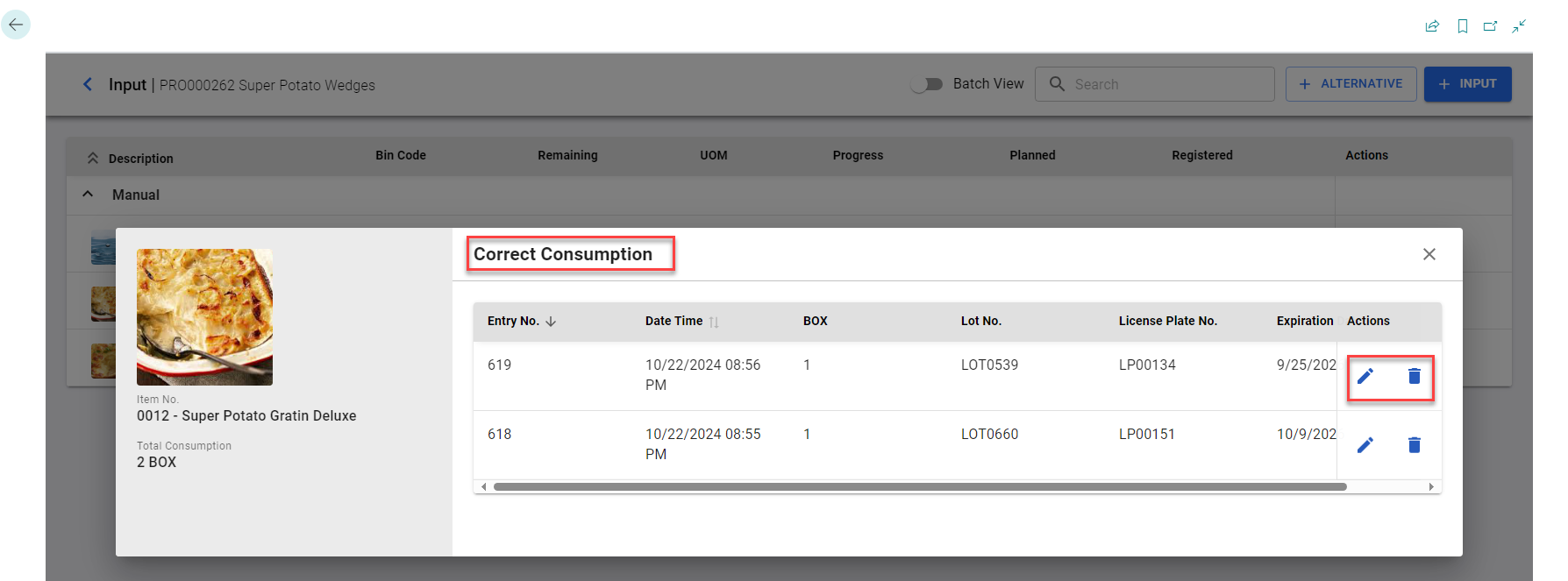Viewport: 1568px width, 581px height.
Task: Toggle the Batch View switch
Action: click(927, 84)
